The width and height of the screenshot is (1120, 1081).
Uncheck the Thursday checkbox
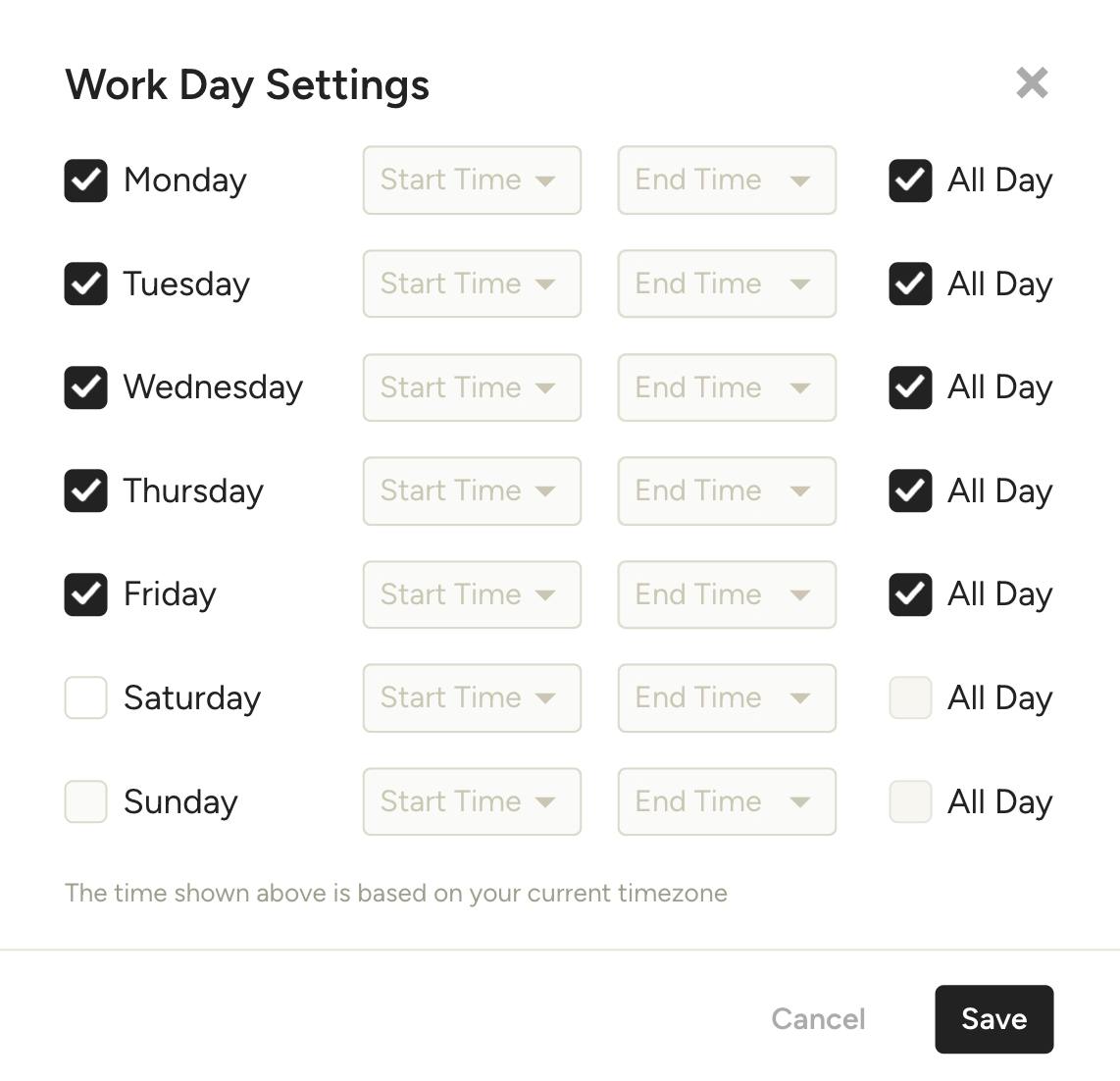click(86, 491)
